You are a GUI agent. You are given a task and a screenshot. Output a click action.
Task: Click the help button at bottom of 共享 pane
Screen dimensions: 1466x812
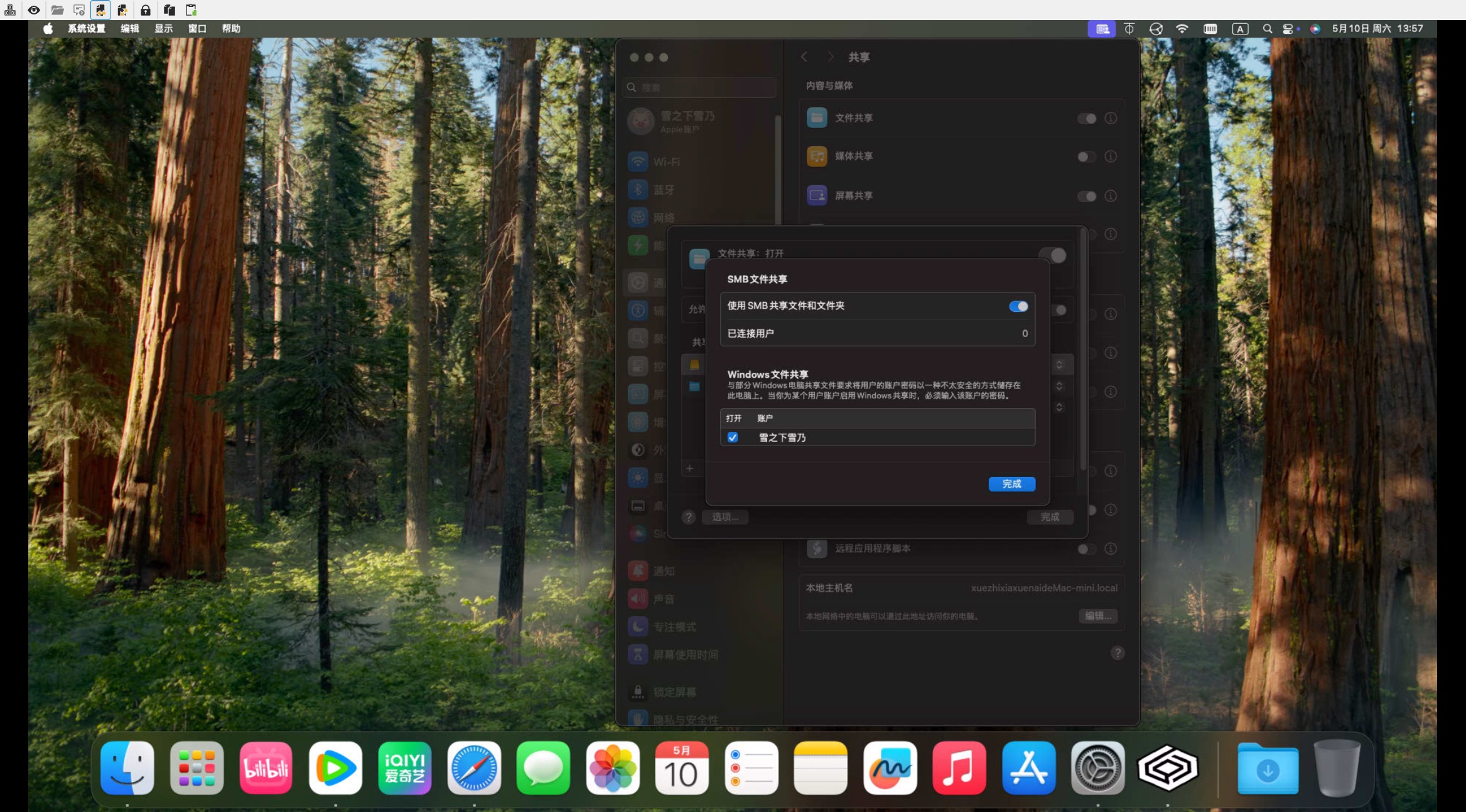(1118, 653)
